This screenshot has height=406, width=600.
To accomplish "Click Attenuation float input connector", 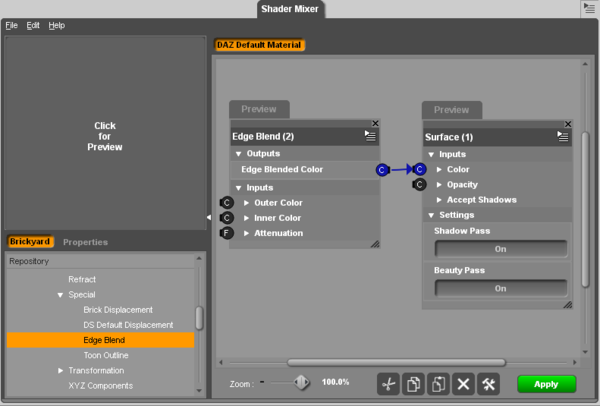I will click(x=227, y=233).
